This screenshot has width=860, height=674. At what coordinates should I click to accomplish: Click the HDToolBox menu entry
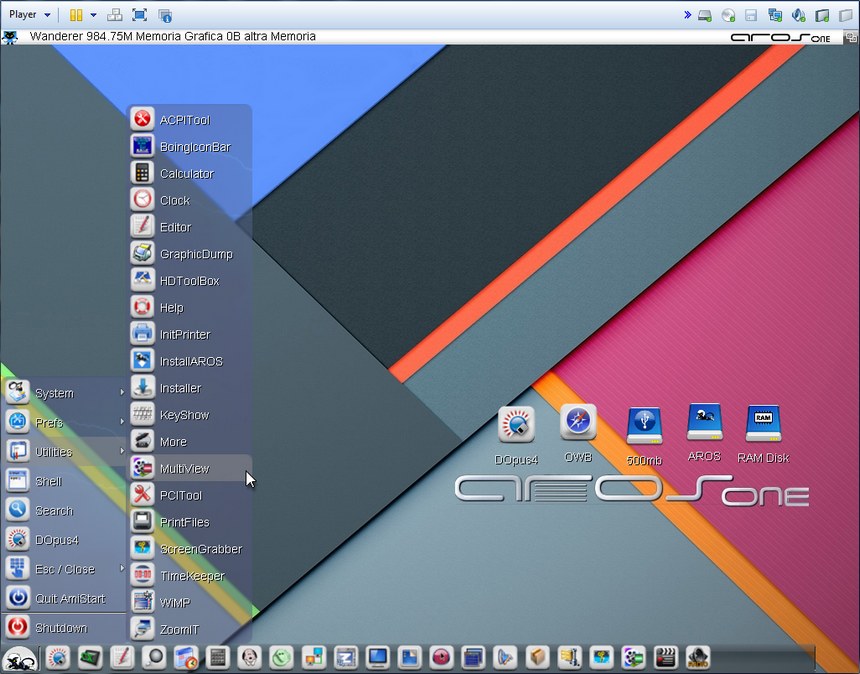[x=188, y=281]
